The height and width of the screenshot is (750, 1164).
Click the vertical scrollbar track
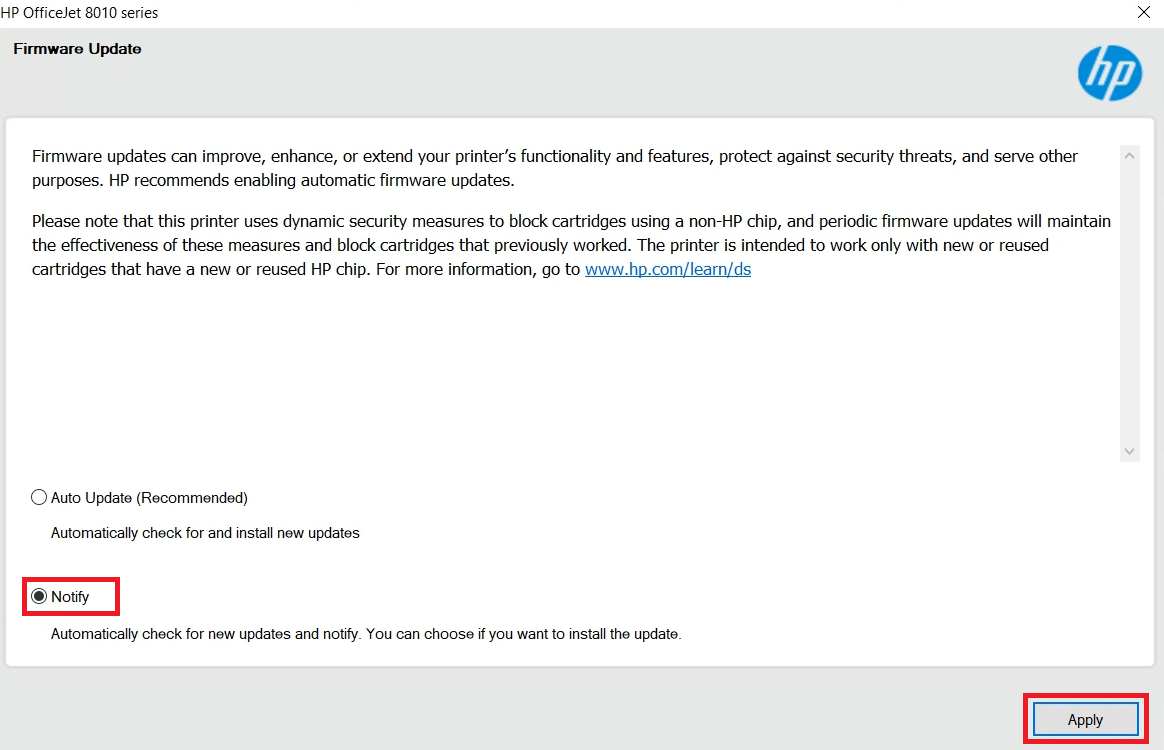[1129, 303]
